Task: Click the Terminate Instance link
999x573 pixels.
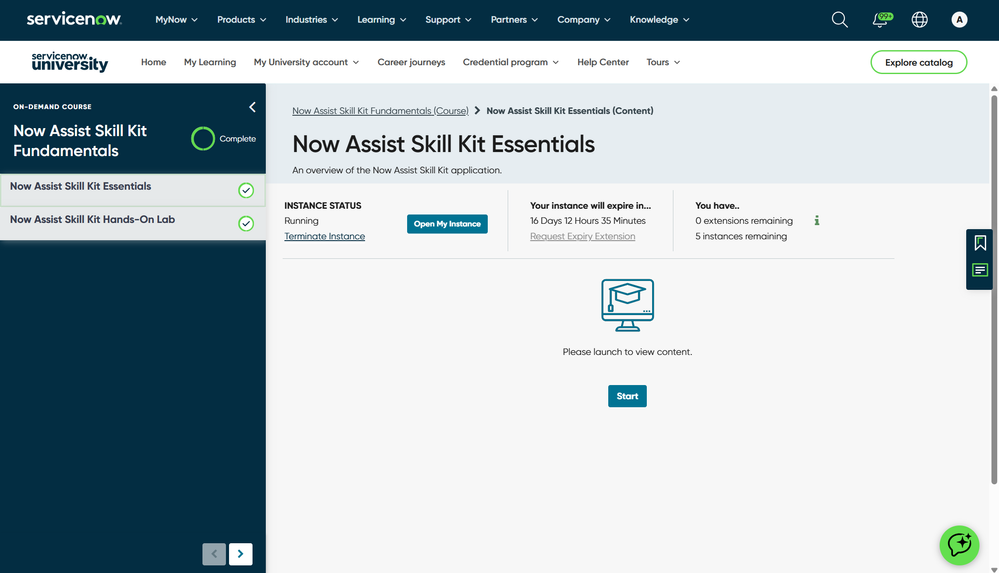Action: (x=324, y=236)
